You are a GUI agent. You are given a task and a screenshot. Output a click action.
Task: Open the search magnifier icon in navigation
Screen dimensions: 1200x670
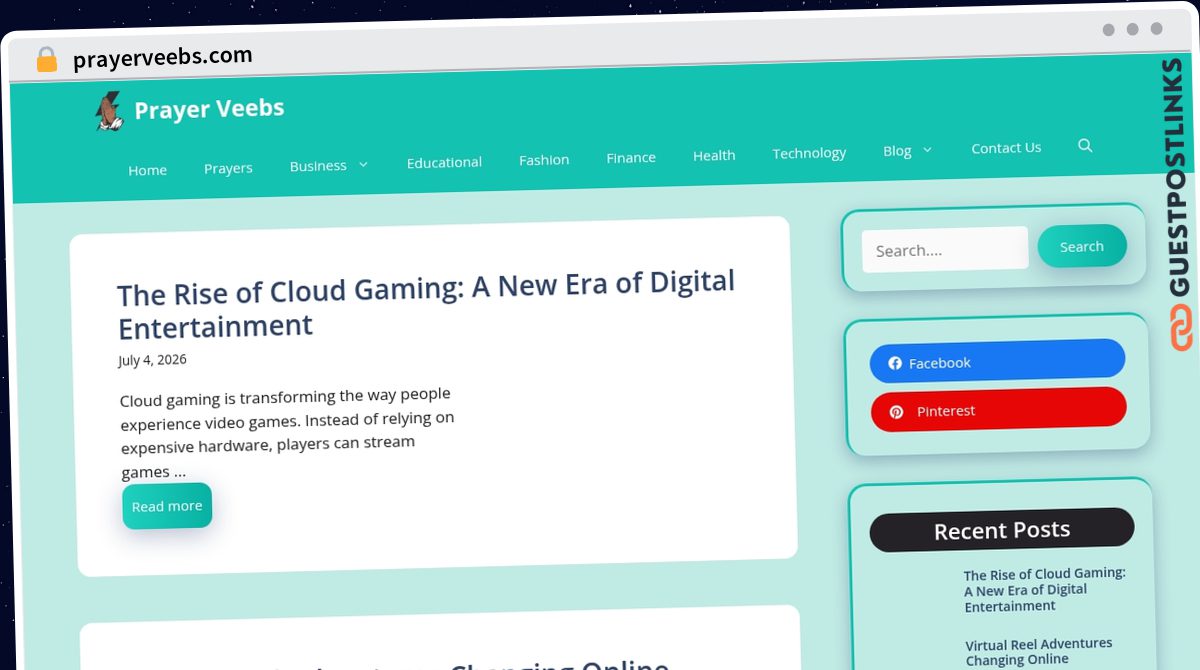(1085, 145)
